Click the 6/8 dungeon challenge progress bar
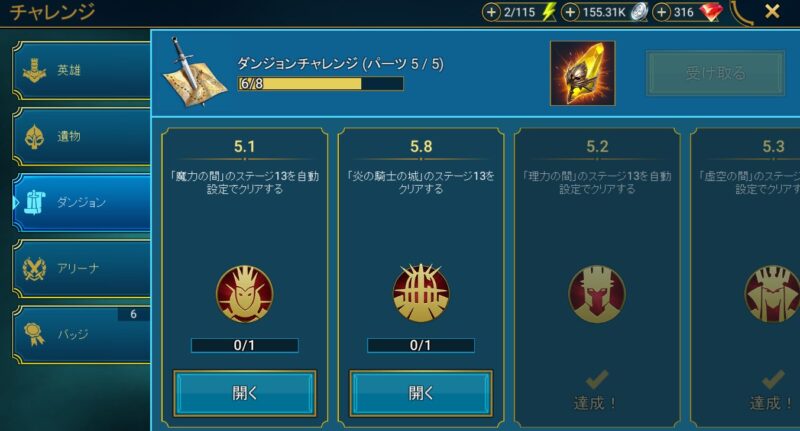 coord(320,83)
